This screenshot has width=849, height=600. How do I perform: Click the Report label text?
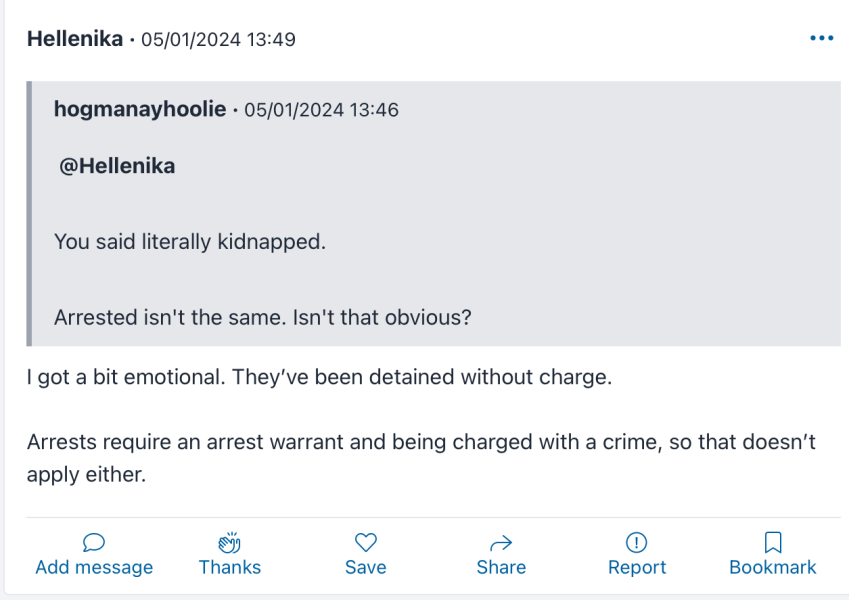[636, 567]
